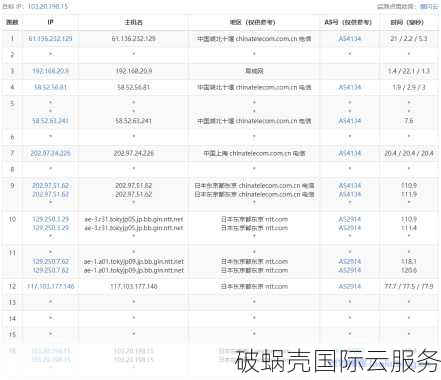
Task: Click hop number 2 in the first column
Action: (12, 55)
